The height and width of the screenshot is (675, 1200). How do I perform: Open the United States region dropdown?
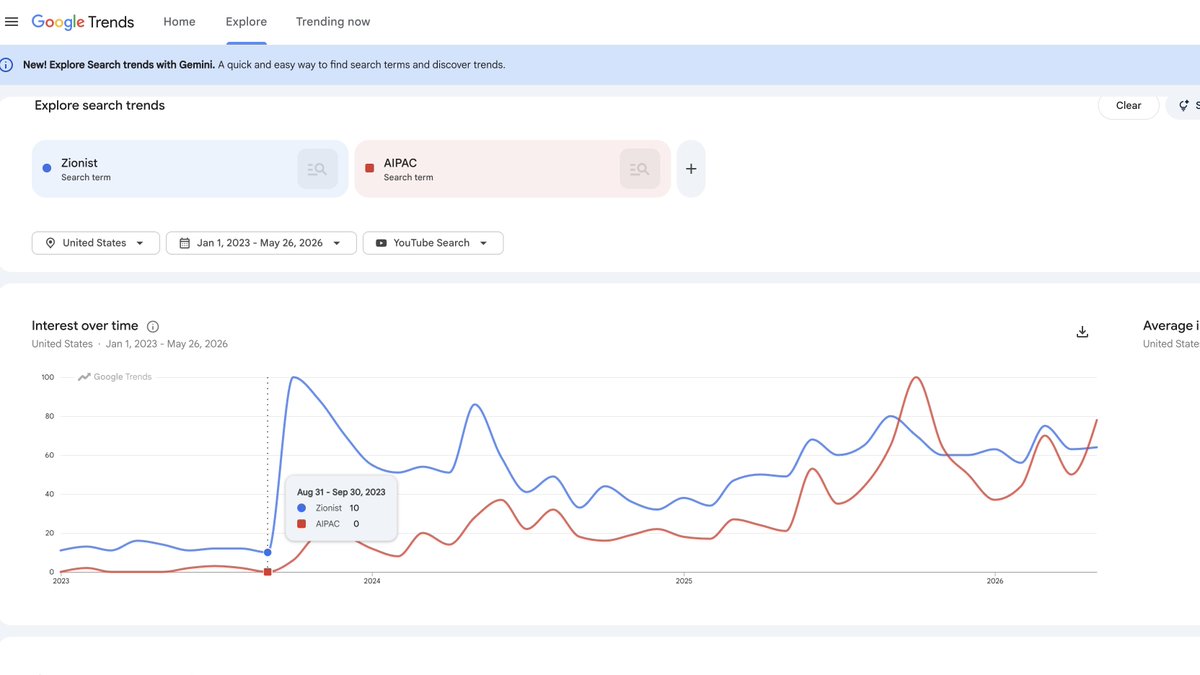96,243
